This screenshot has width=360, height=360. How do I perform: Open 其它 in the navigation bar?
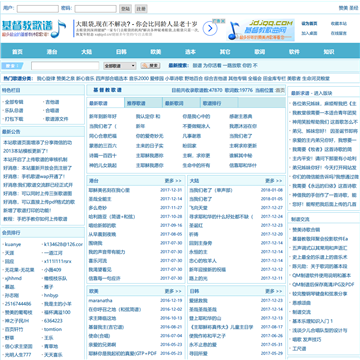coord(225,52)
